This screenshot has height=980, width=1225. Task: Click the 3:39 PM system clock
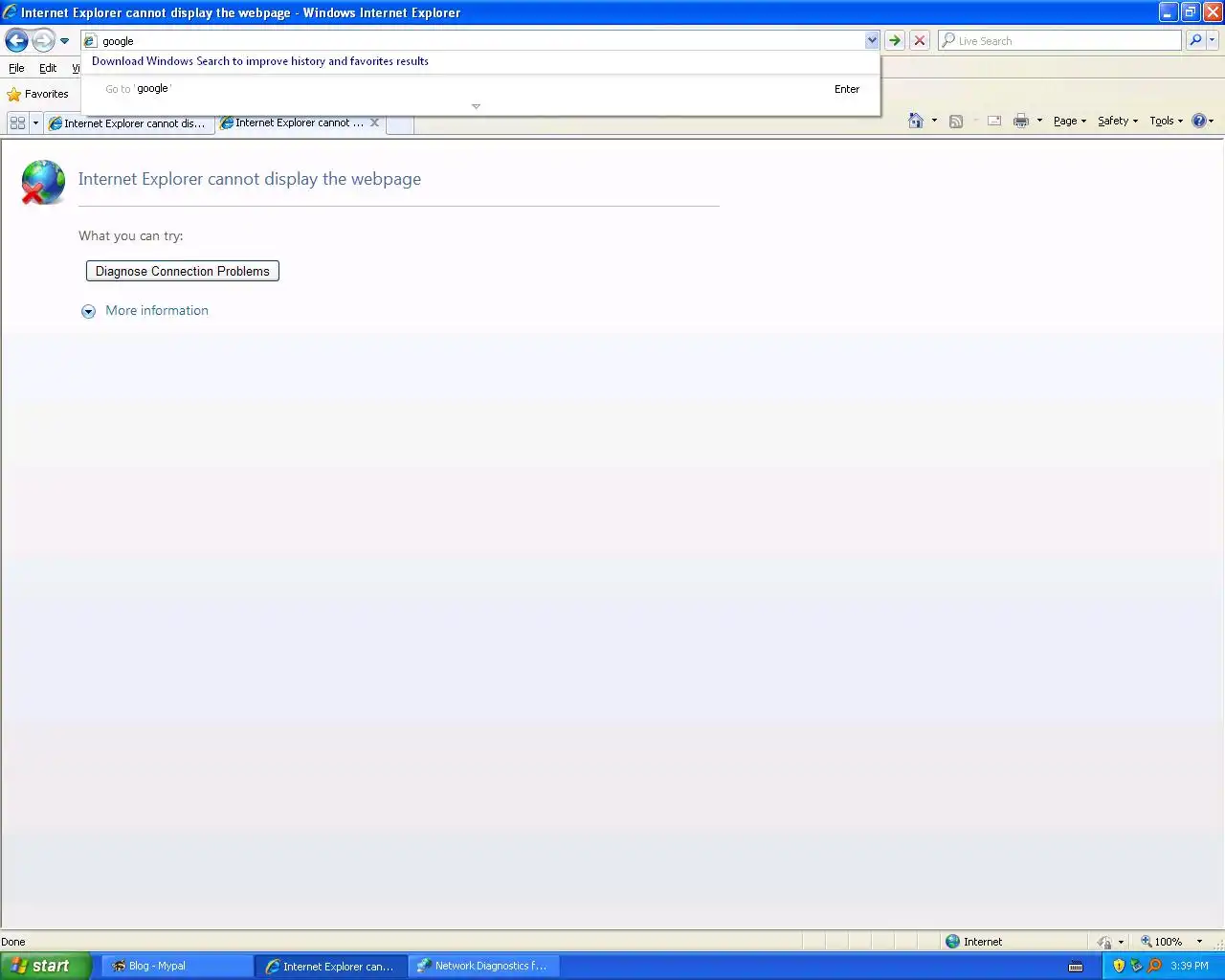tap(1190, 966)
